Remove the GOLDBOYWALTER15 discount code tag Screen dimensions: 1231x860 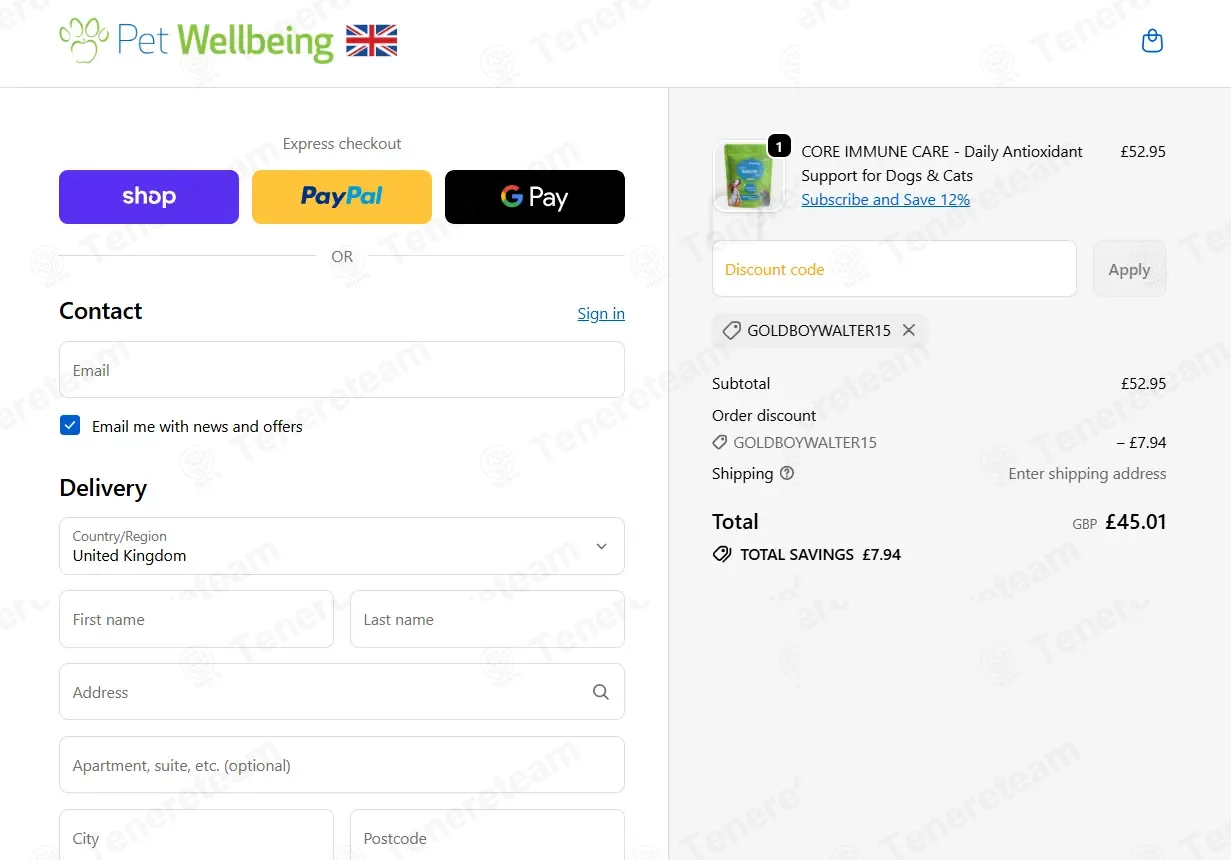pos(909,330)
